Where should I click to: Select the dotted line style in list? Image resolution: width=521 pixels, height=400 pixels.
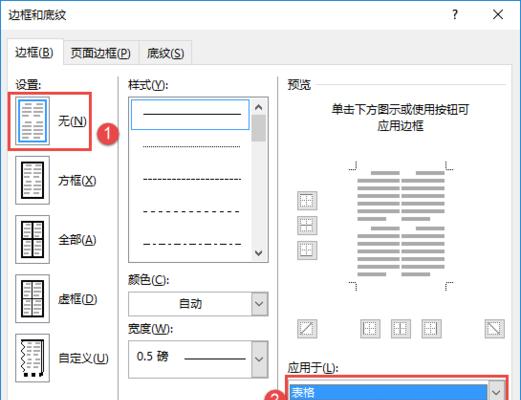coord(191,147)
